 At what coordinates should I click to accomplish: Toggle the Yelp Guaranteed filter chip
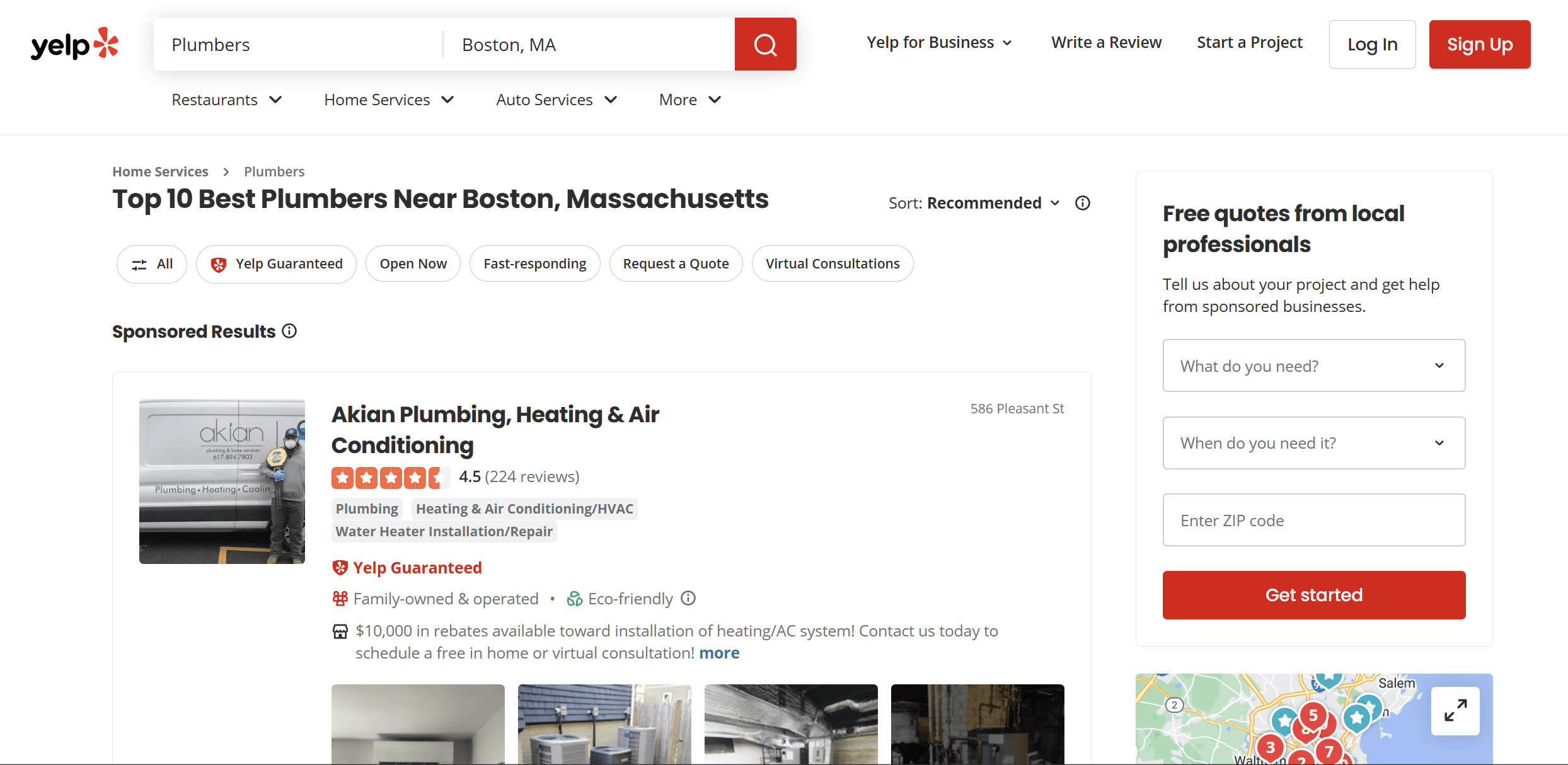276,263
